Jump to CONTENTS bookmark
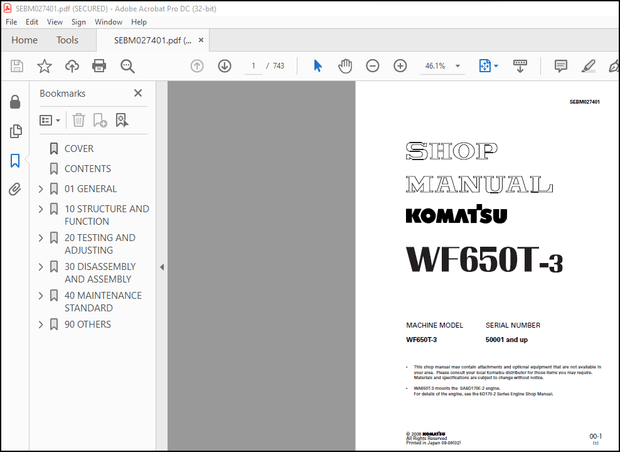This screenshot has width=620, height=452. pos(88,169)
